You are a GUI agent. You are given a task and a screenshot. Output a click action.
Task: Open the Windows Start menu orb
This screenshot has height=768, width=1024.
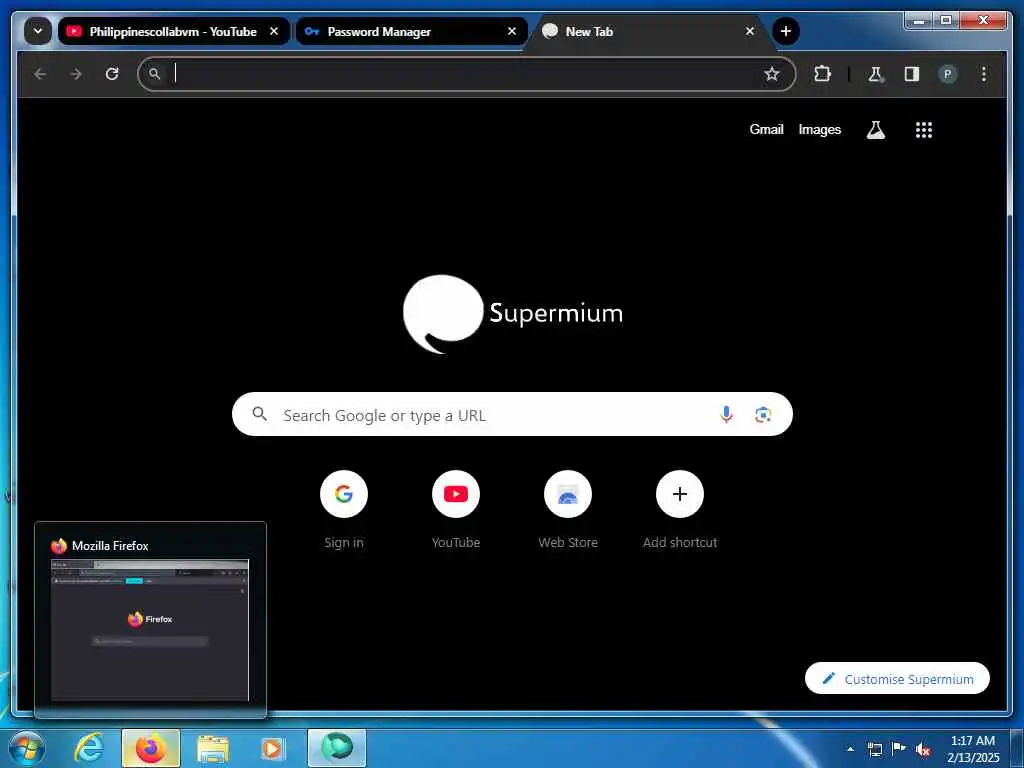[x=27, y=748]
